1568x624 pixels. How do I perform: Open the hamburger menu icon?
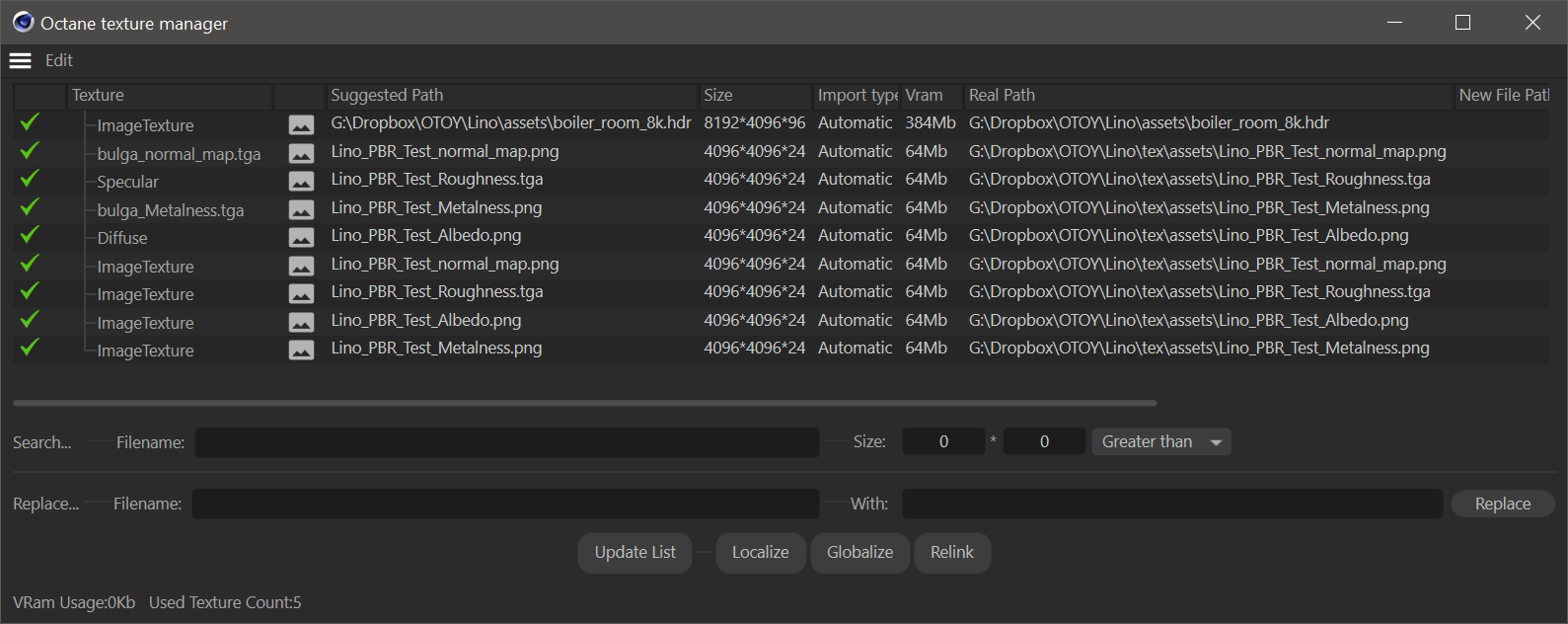tap(20, 61)
